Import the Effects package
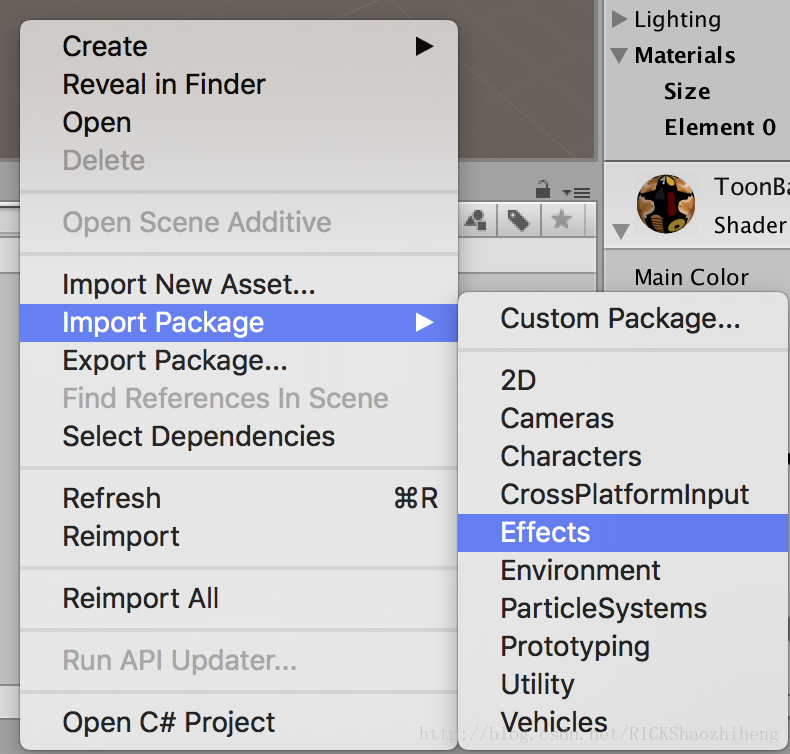The image size is (790, 754). 546,532
